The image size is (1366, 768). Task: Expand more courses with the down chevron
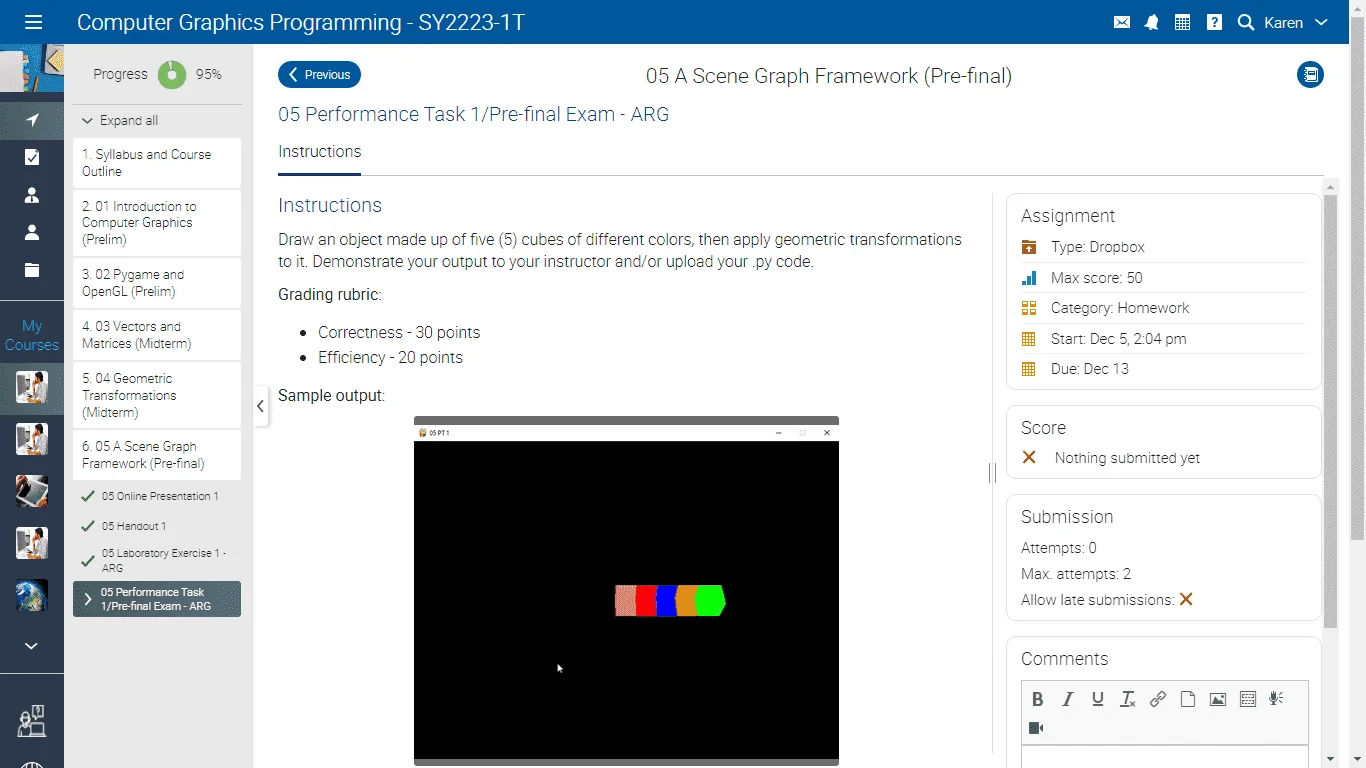pos(32,646)
